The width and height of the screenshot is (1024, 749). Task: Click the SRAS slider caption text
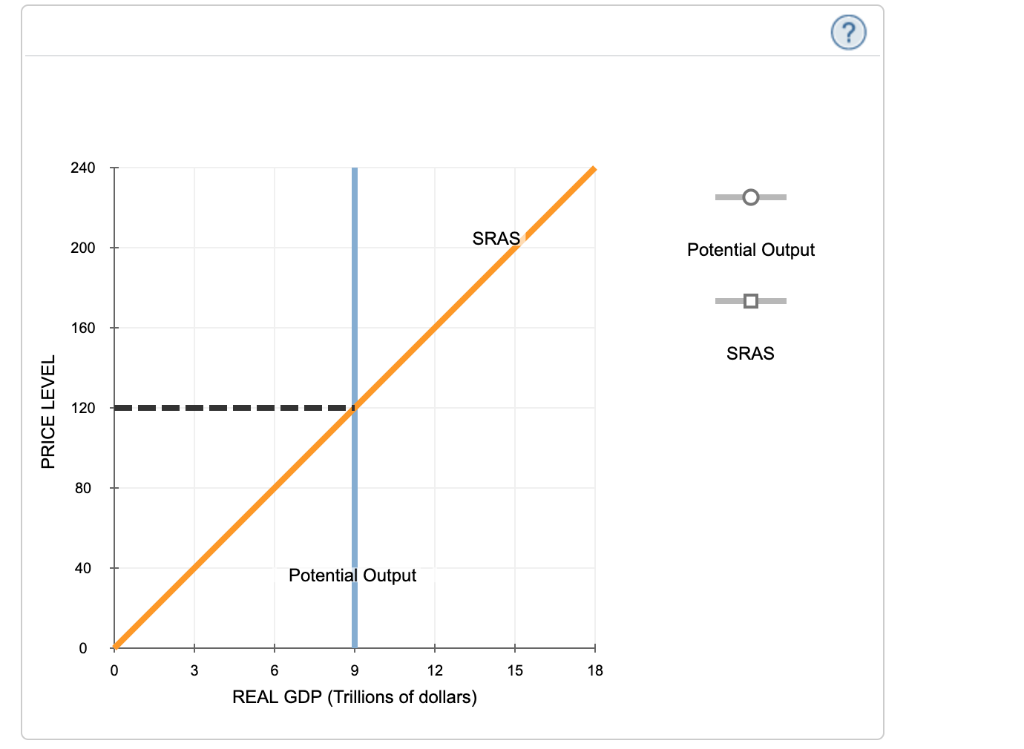[750, 353]
